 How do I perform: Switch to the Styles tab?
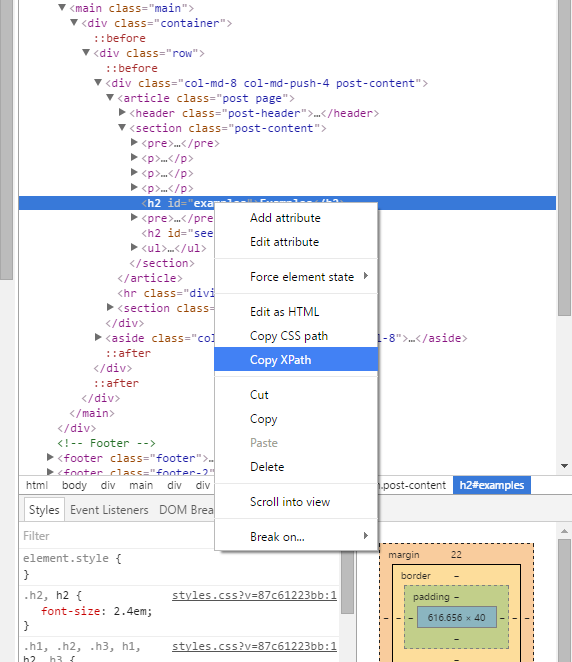(x=44, y=510)
